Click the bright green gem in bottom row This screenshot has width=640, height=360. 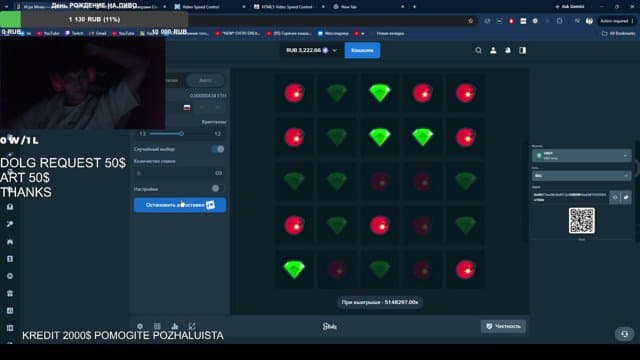[x=294, y=269]
